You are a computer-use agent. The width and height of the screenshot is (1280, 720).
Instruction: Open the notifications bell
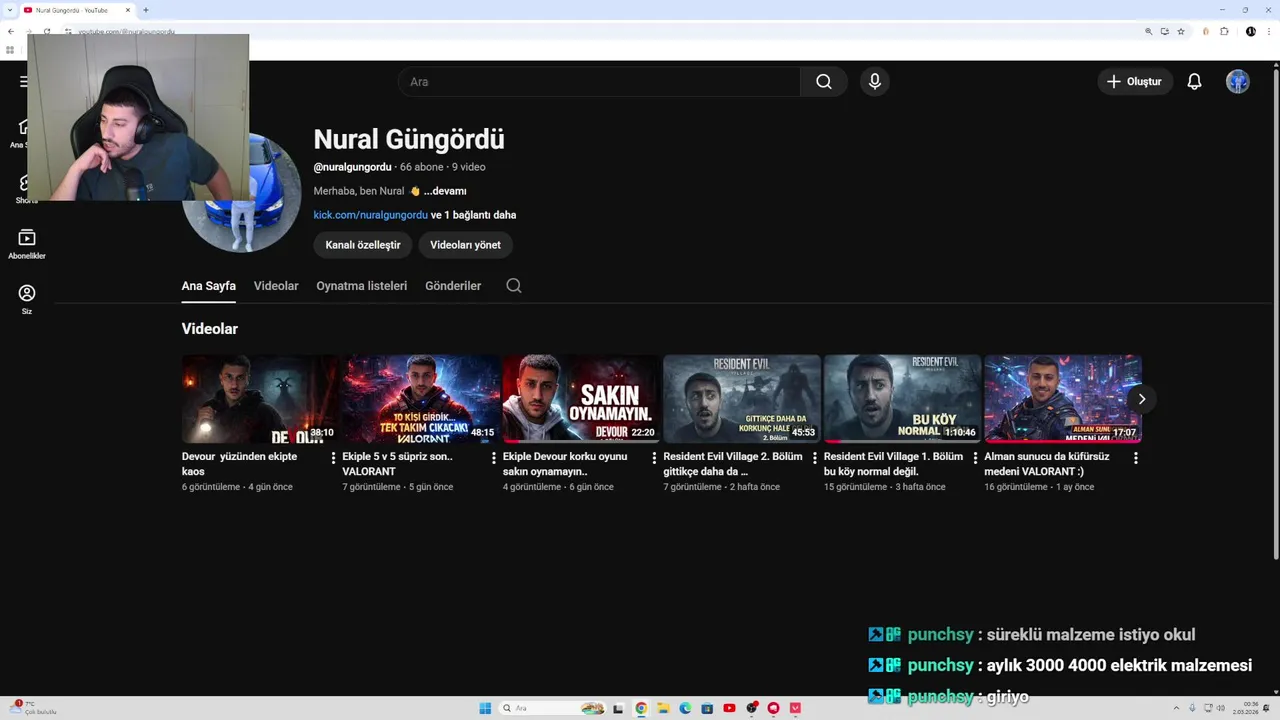[x=1194, y=82]
